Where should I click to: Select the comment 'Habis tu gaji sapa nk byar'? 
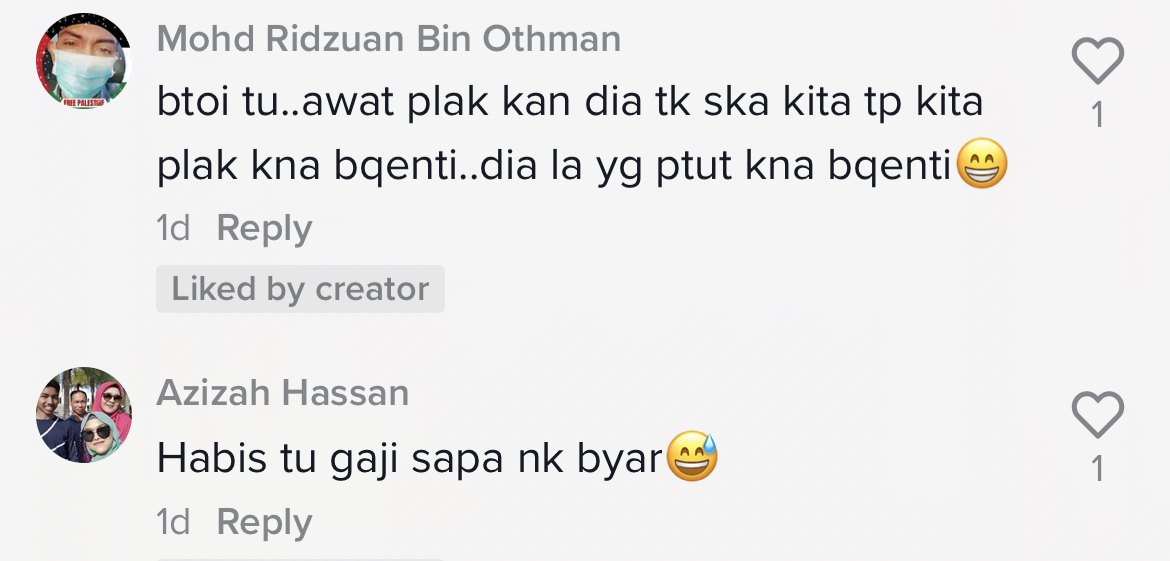point(410,459)
